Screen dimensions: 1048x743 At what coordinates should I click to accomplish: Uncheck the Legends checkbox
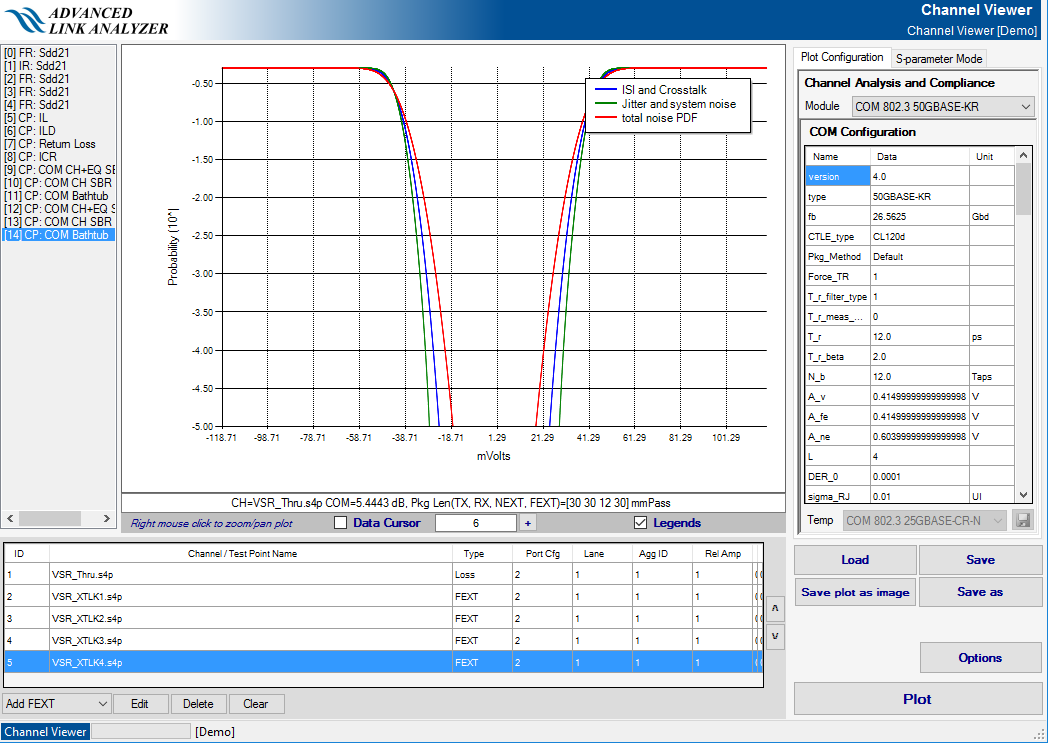point(641,523)
